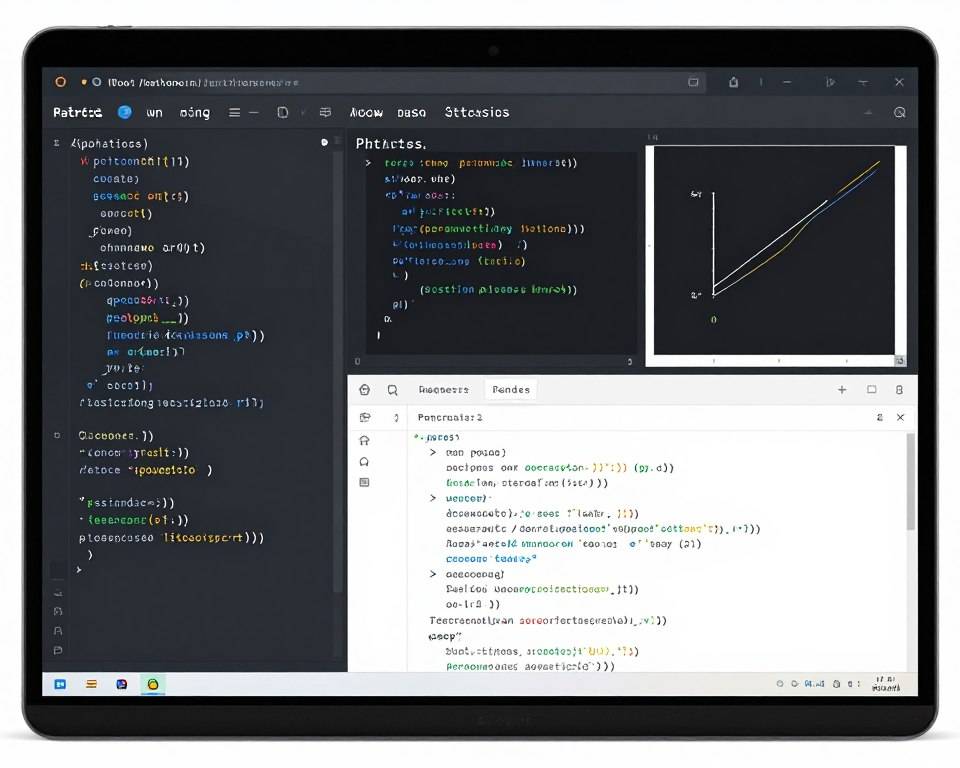Switch to the Pandes tab in the console

click(x=511, y=389)
